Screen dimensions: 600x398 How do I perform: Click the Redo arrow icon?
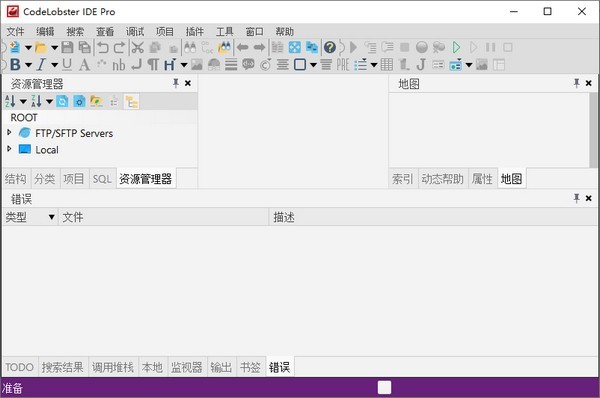119,47
